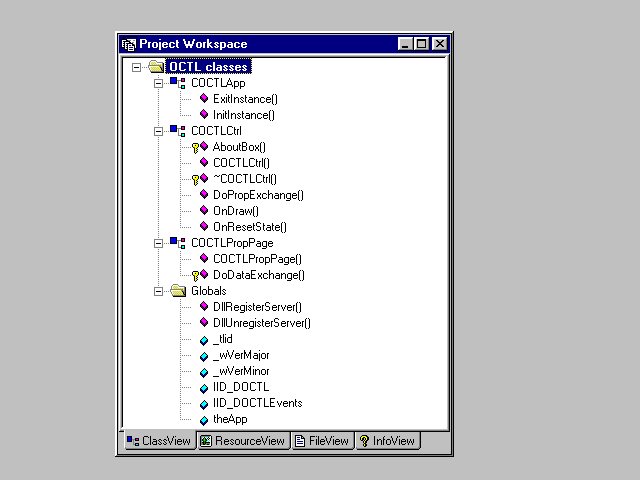
Task: Select the DllRegisterServer() function
Action: tap(257, 307)
